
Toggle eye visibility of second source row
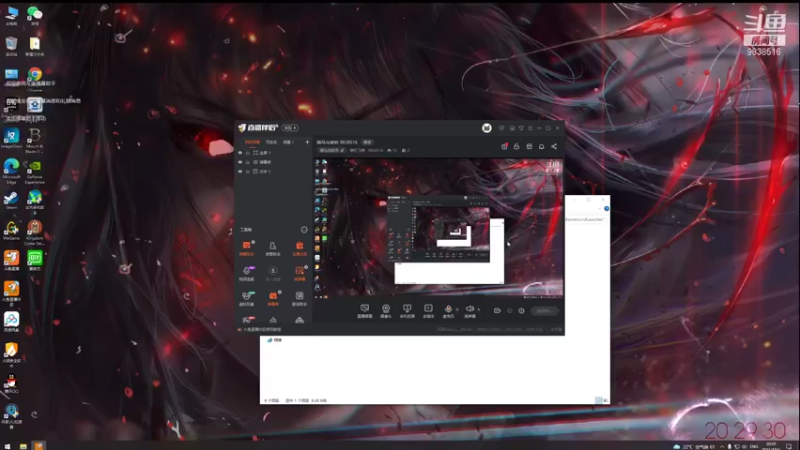click(240, 162)
